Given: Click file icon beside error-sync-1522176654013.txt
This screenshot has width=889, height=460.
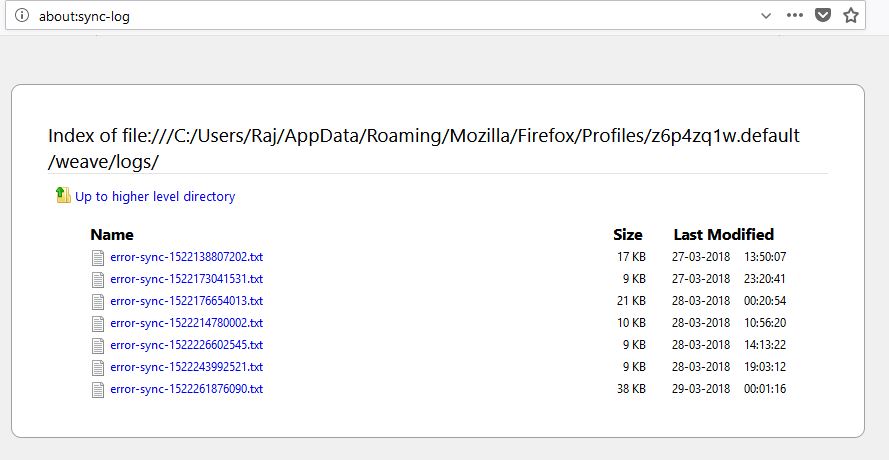Looking at the screenshot, I should coord(98,301).
